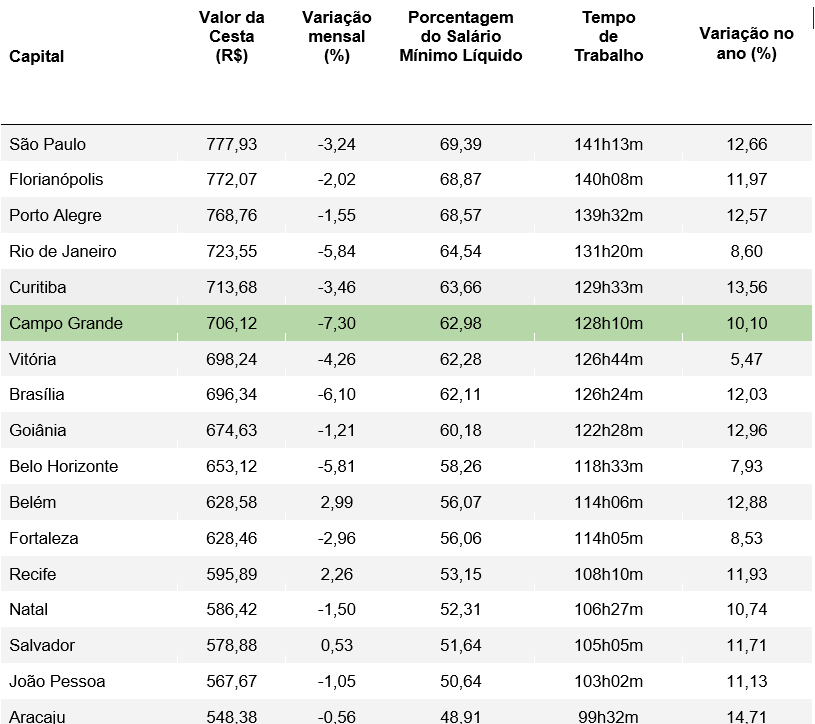Click Belém monthly variation 2,99
The image size is (815, 724).
pyautogui.click(x=336, y=503)
